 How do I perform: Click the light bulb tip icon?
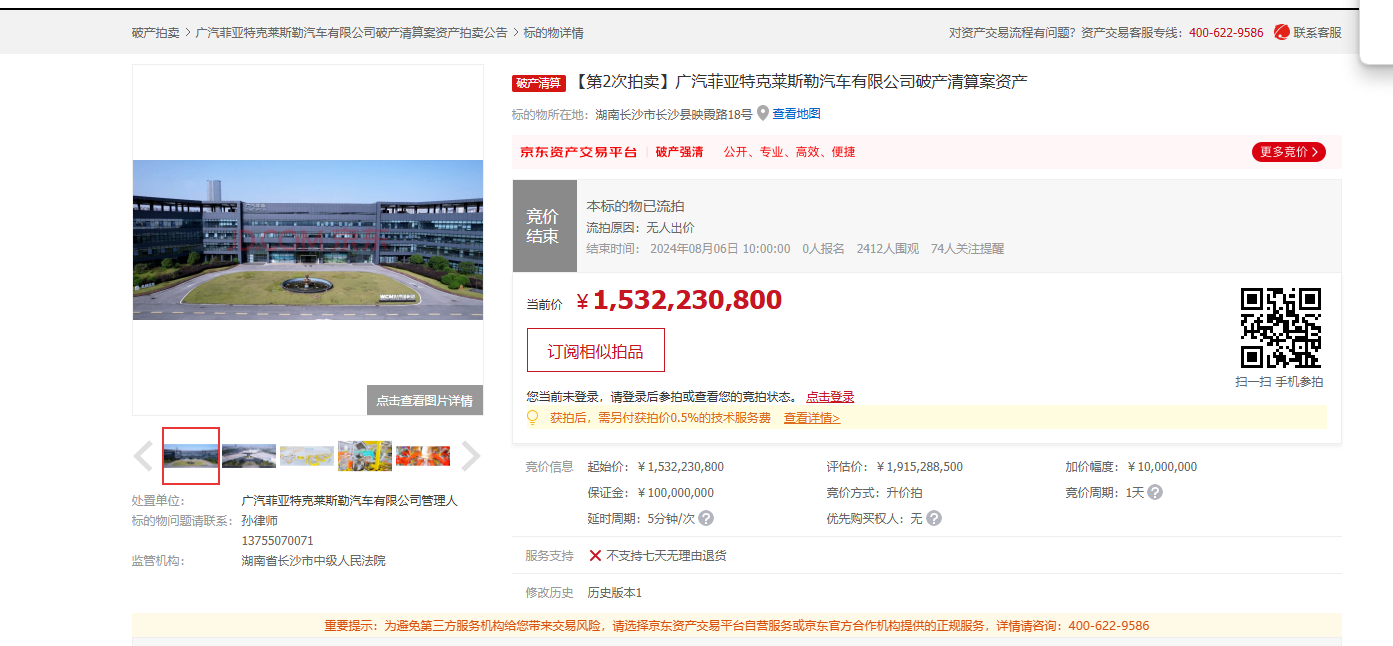click(x=533, y=418)
